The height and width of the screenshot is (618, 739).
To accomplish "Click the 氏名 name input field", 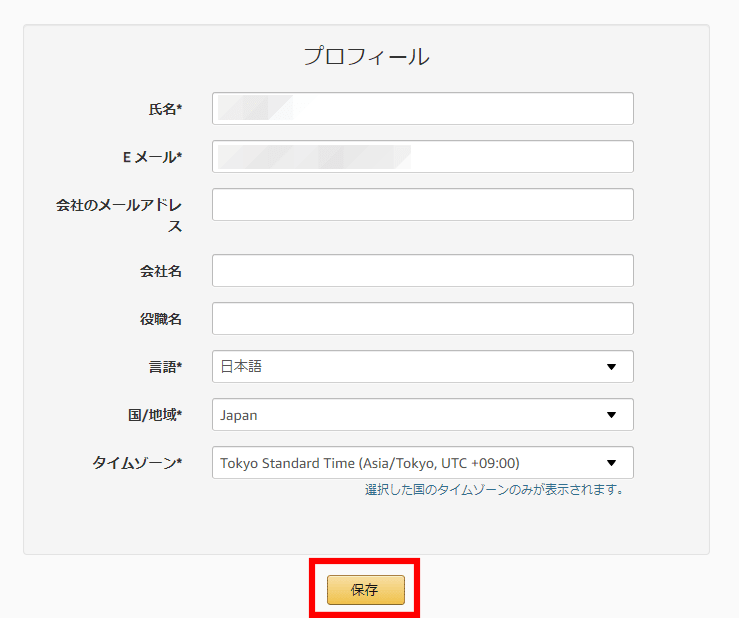I will [x=423, y=108].
